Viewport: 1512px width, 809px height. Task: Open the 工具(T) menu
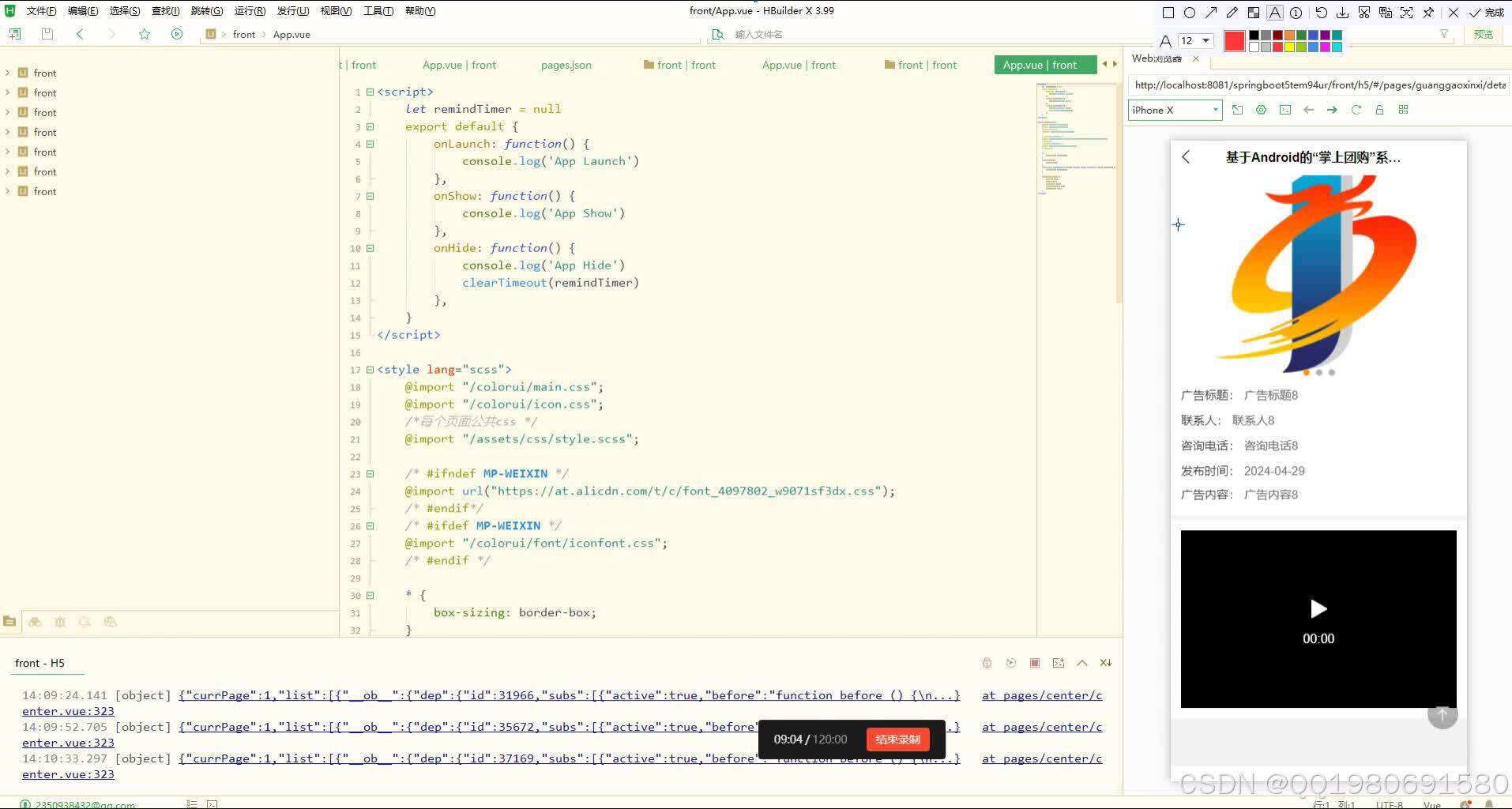point(378,11)
